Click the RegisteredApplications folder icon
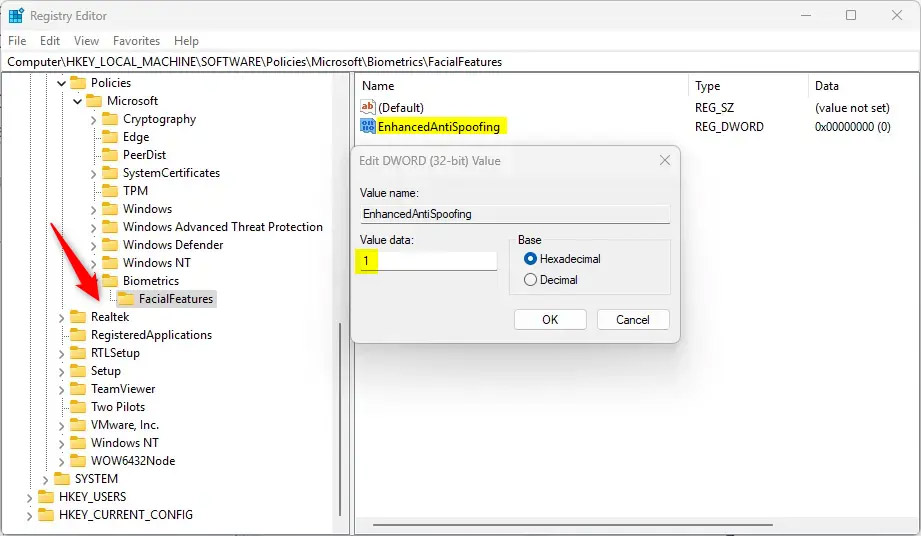Viewport: 921px width, 536px height. coord(78,335)
